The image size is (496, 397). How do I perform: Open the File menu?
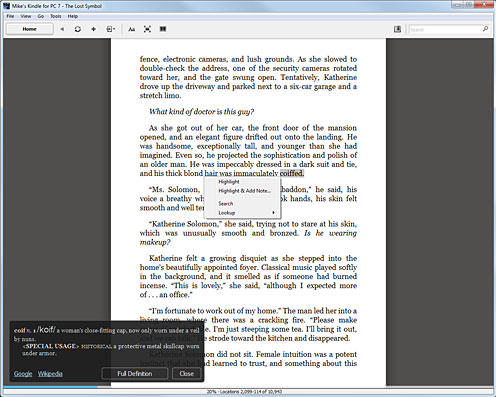pos(10,16)
